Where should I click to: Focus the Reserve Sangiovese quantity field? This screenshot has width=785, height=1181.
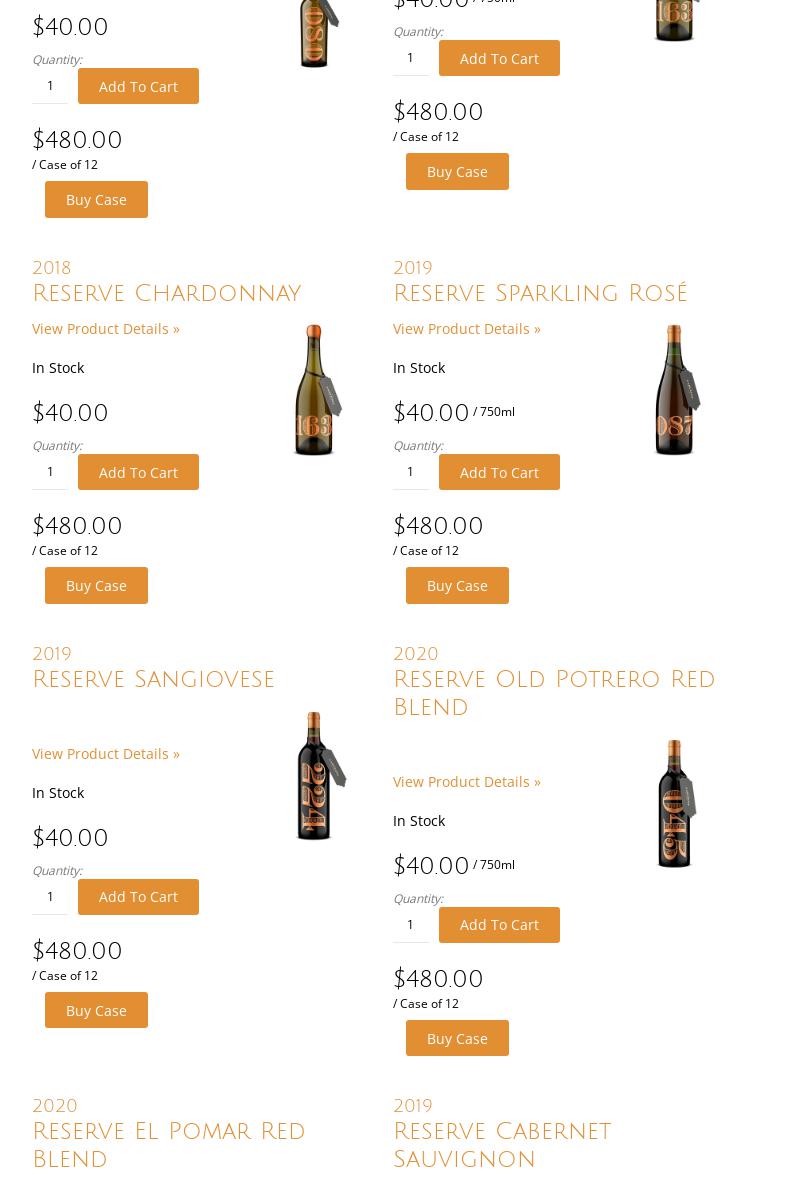[x=50, y=896]
